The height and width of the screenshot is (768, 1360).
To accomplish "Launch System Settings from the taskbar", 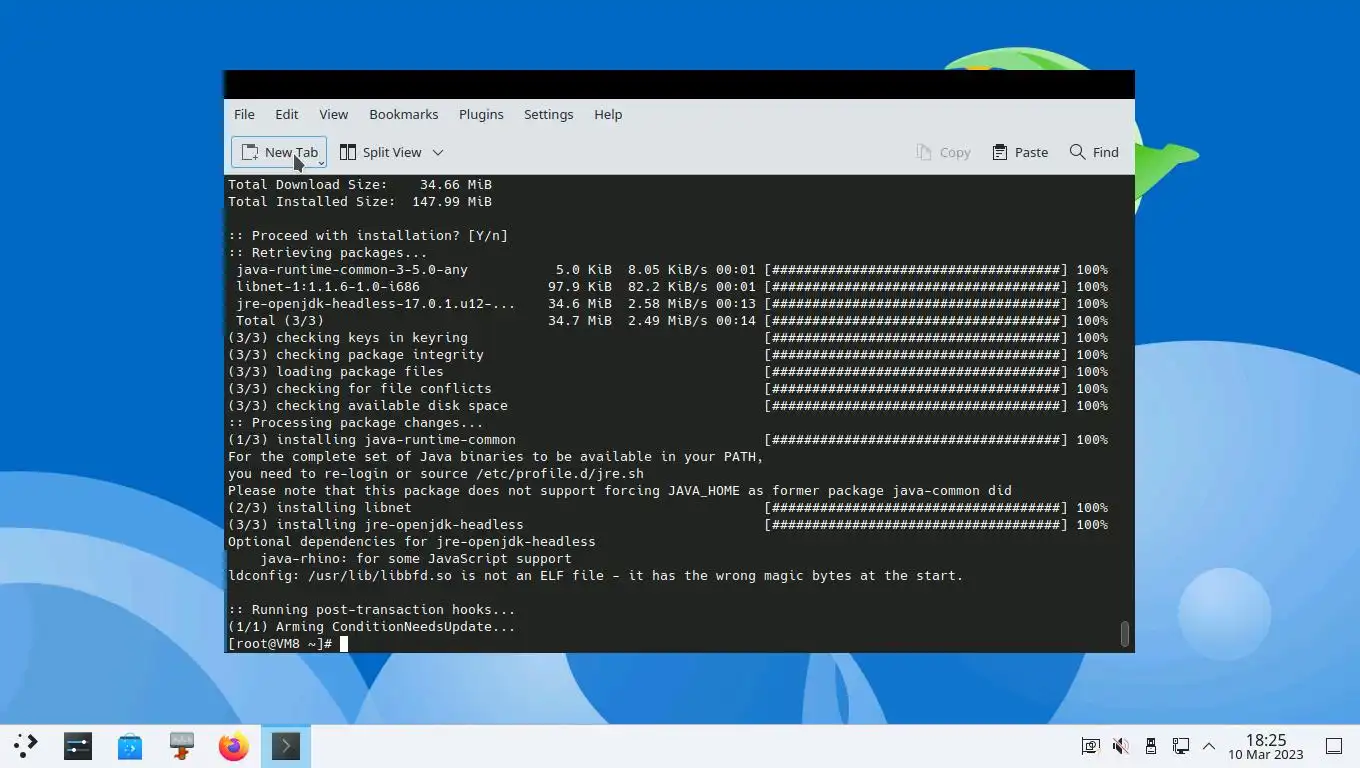I will 78,745.
